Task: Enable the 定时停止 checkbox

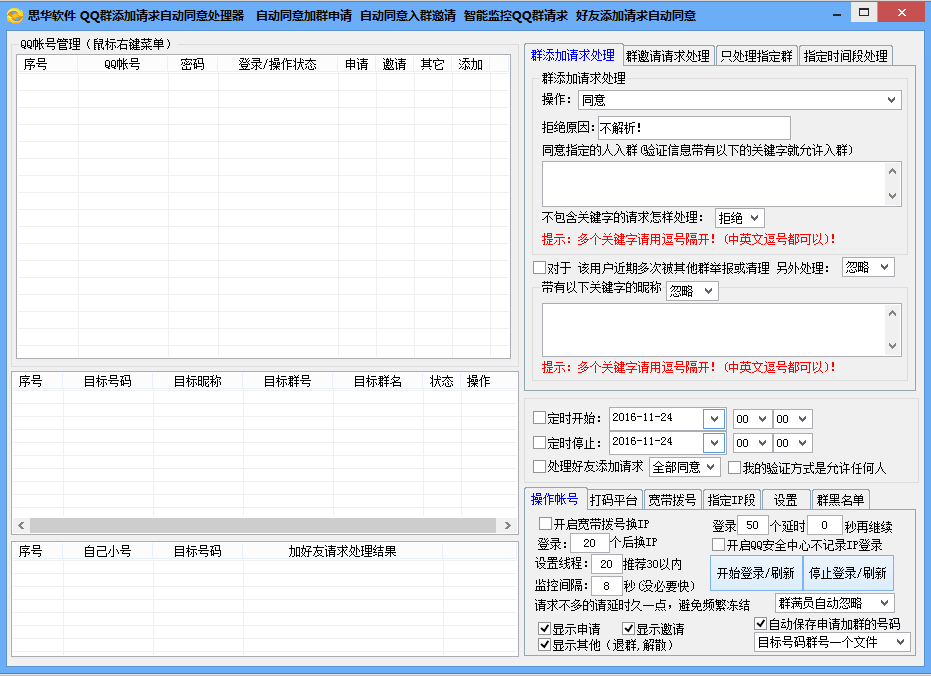Action: (539, 442)
